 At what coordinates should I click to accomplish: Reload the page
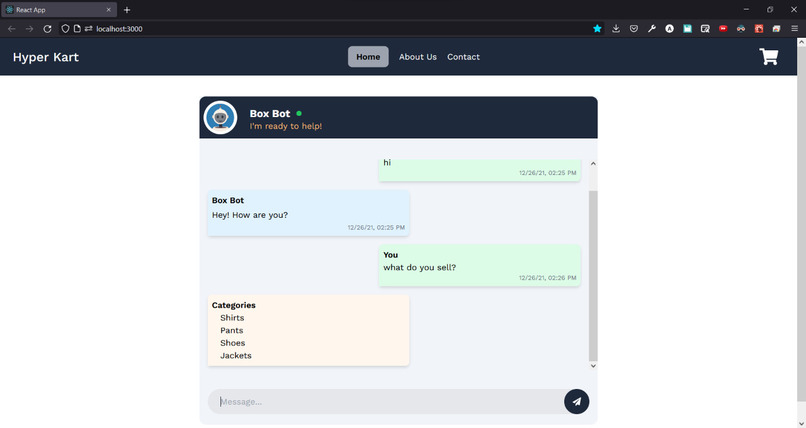click(47, 29)
